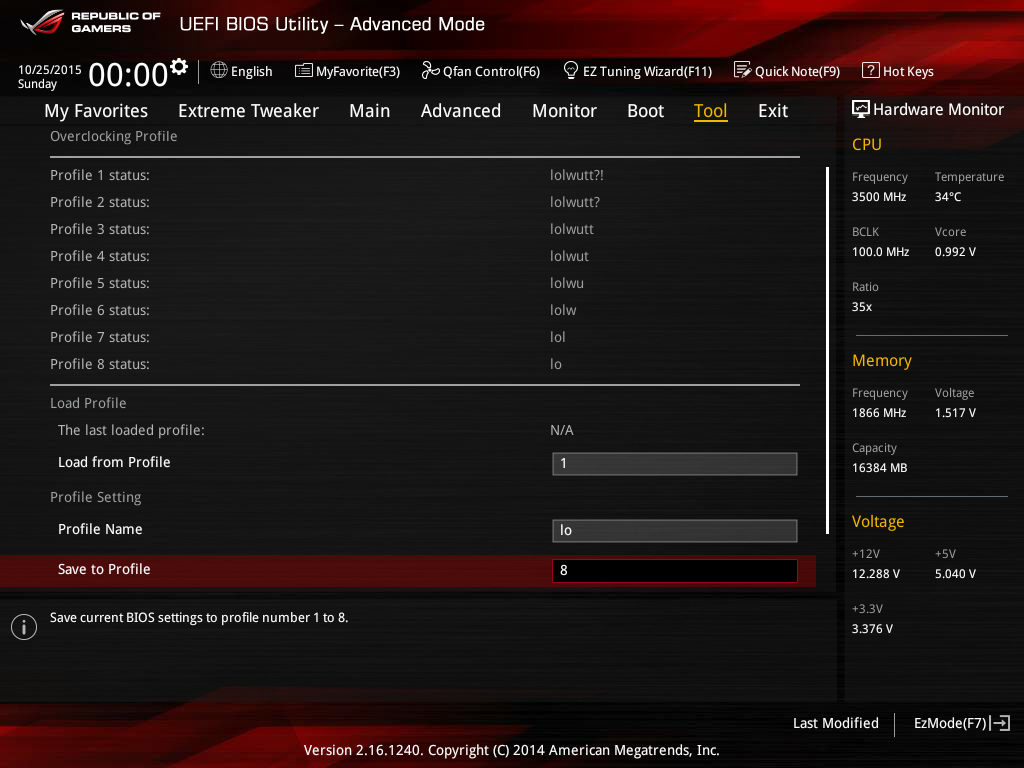Click Profile 1 status value lolwutt?!
Screen dimensions: 1024x768
[x=577, y=175]
